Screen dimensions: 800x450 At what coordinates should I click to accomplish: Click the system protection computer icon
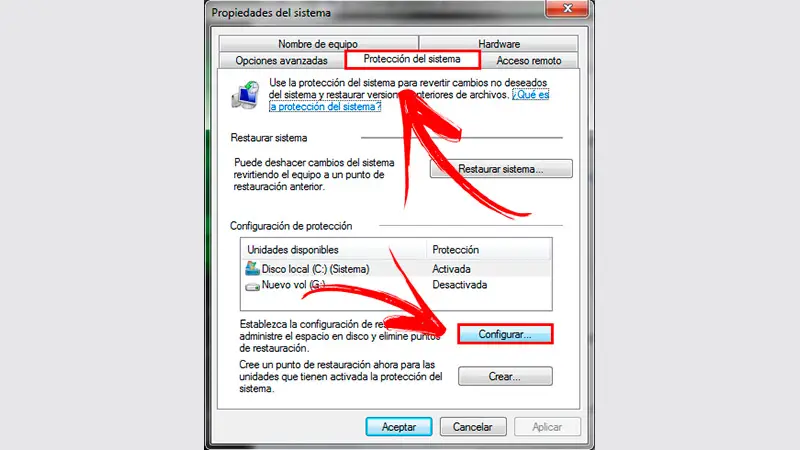click(246, 95)
